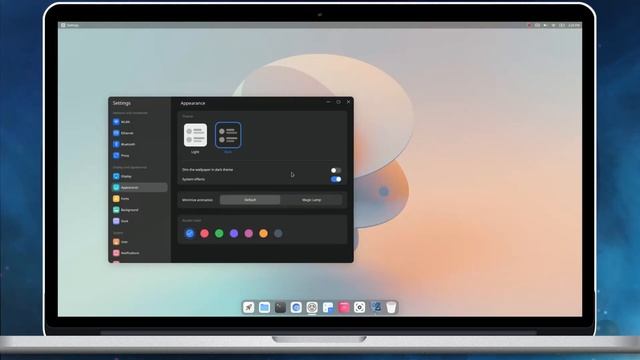Viewport: 640px width, 360px height.
Task: Pick the orange accent color
Action: pos(263,233)
